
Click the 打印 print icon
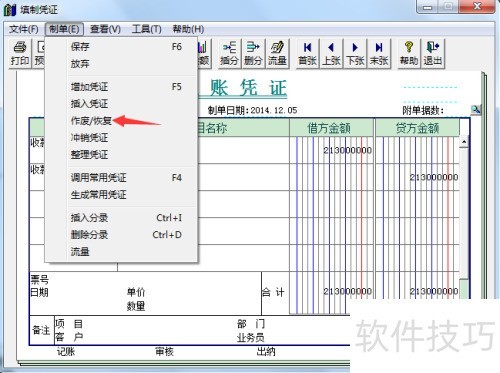(x=20, y=53)
